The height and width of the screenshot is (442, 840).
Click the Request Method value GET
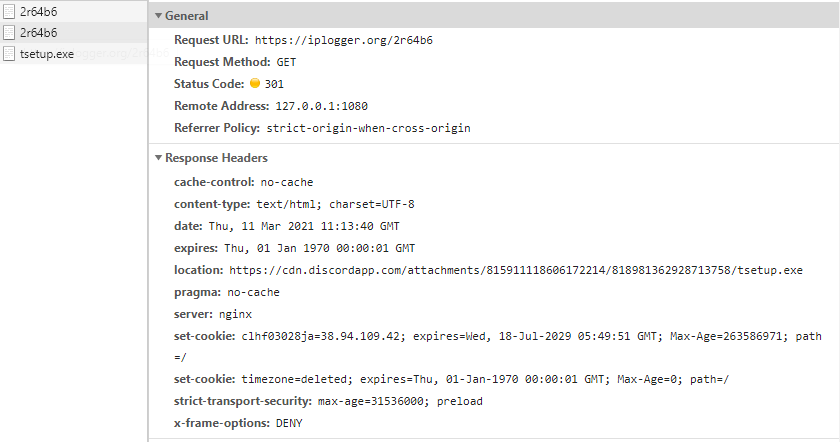(x=286, y=62)
